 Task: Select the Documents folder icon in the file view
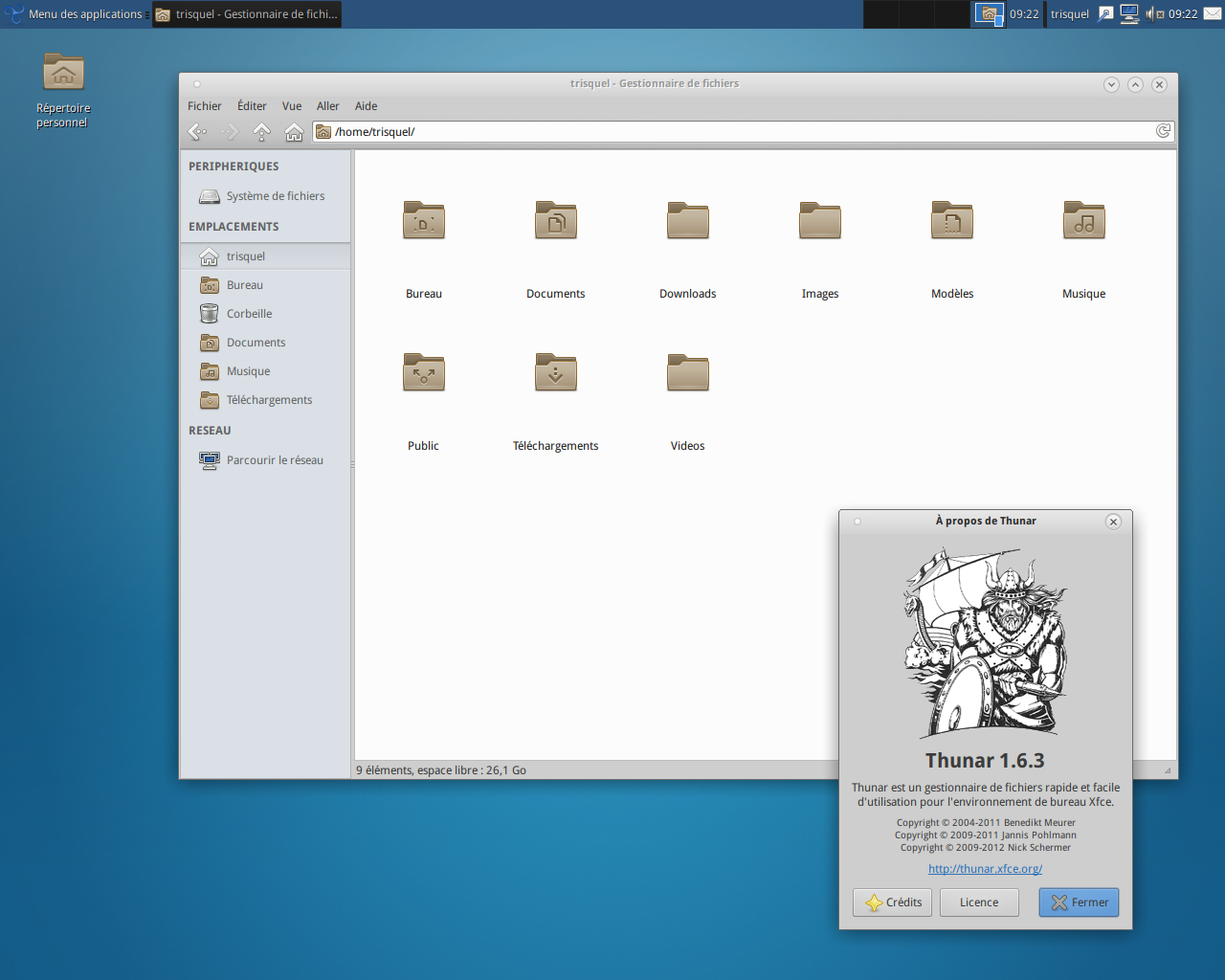(x=555, y=221)
